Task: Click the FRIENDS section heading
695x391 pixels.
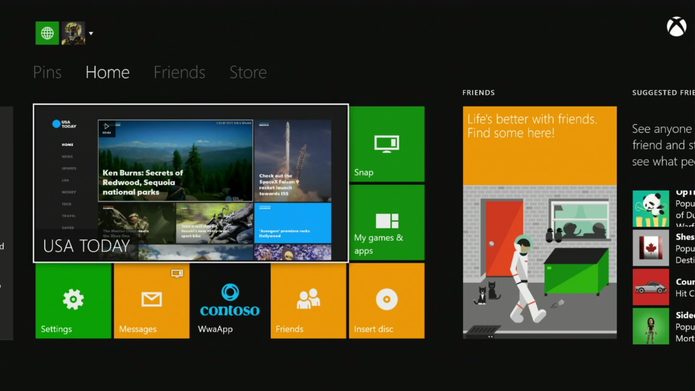Action: (479, 93)
